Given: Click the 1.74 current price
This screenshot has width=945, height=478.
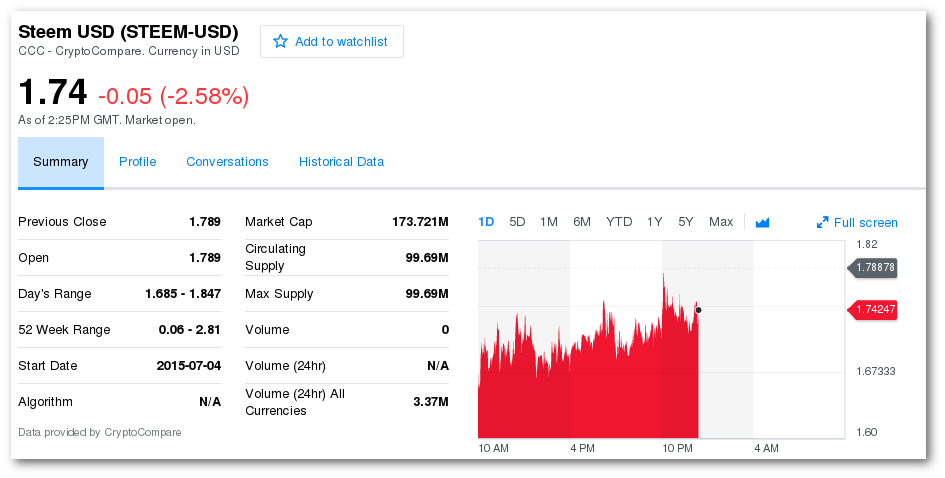Looking at the screenshot, I should click(53, 92).
